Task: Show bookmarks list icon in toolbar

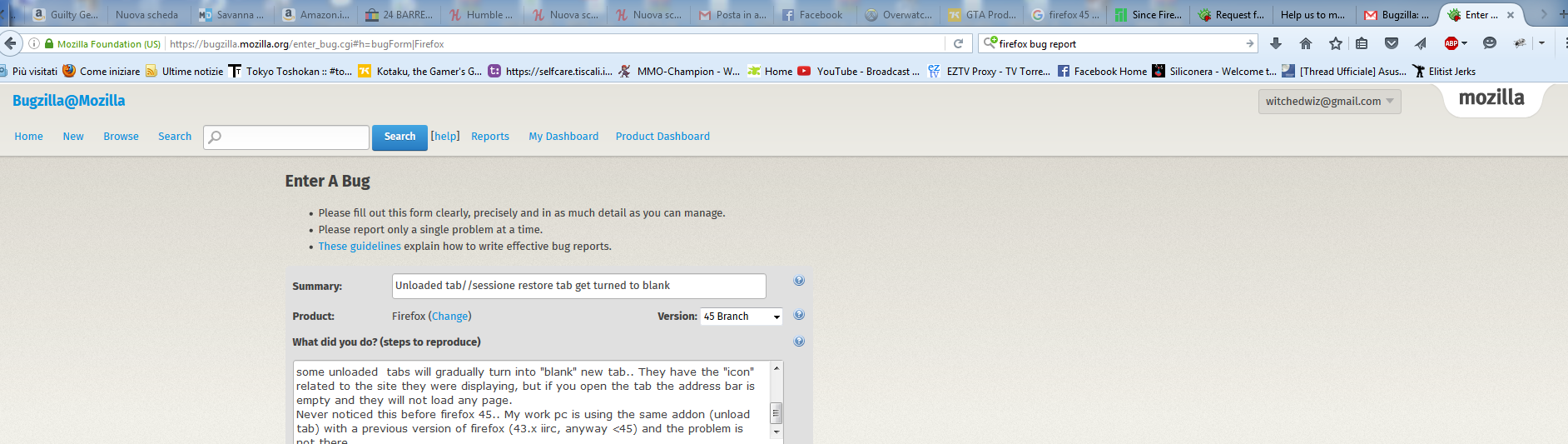Action: [1362, 43]
